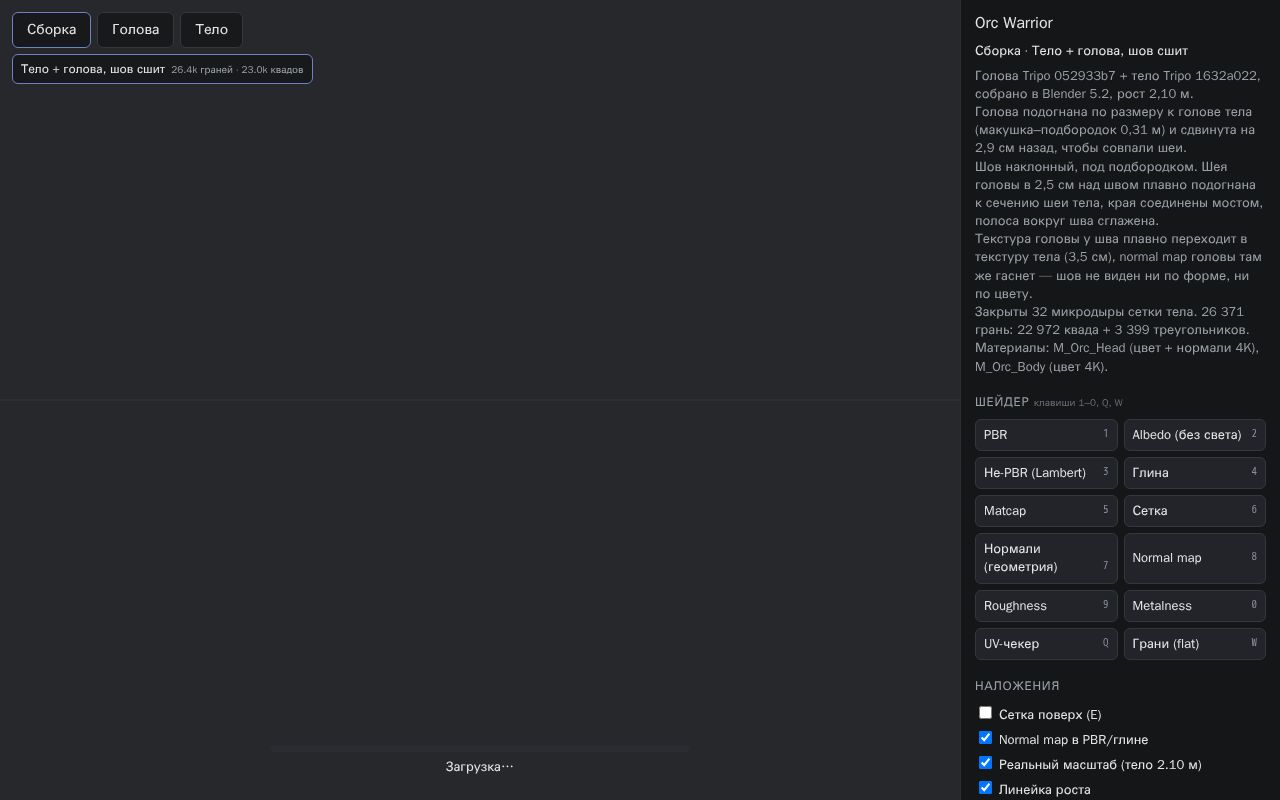The image size is (1280, 800).
Task: Uncheck Normal map в PBR/глине
Action: (985, 738)
